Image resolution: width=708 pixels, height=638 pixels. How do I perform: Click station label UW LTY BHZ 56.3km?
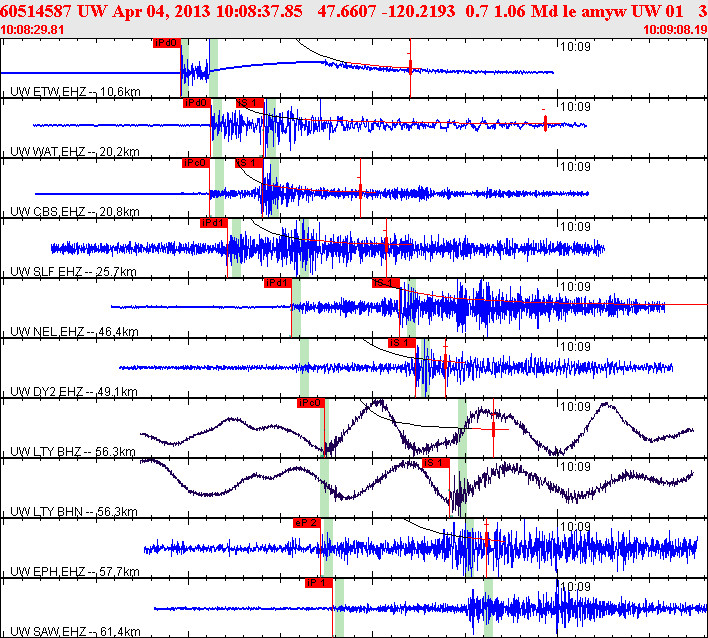click(x=73, y=452)
